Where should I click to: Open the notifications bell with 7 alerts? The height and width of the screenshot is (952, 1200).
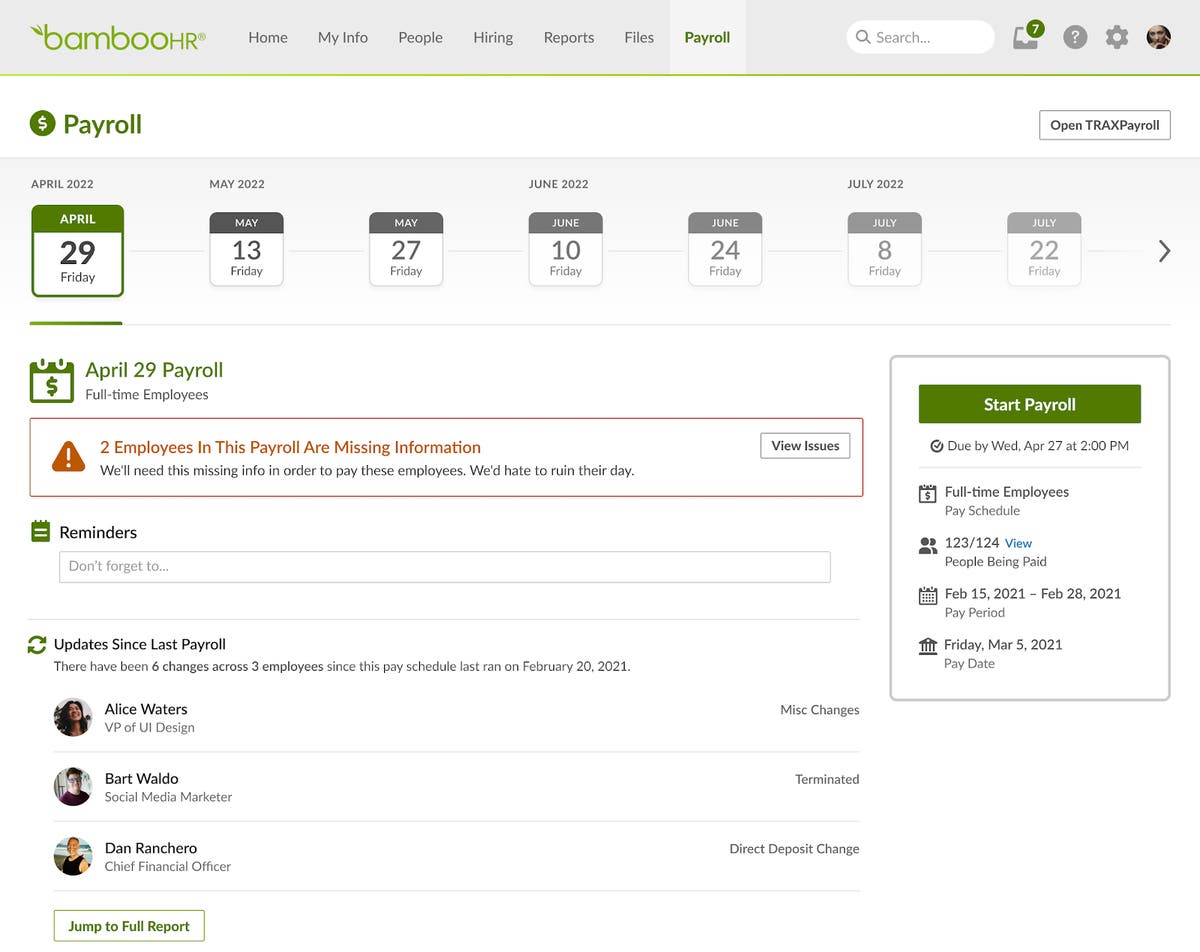pos(1025,37)
